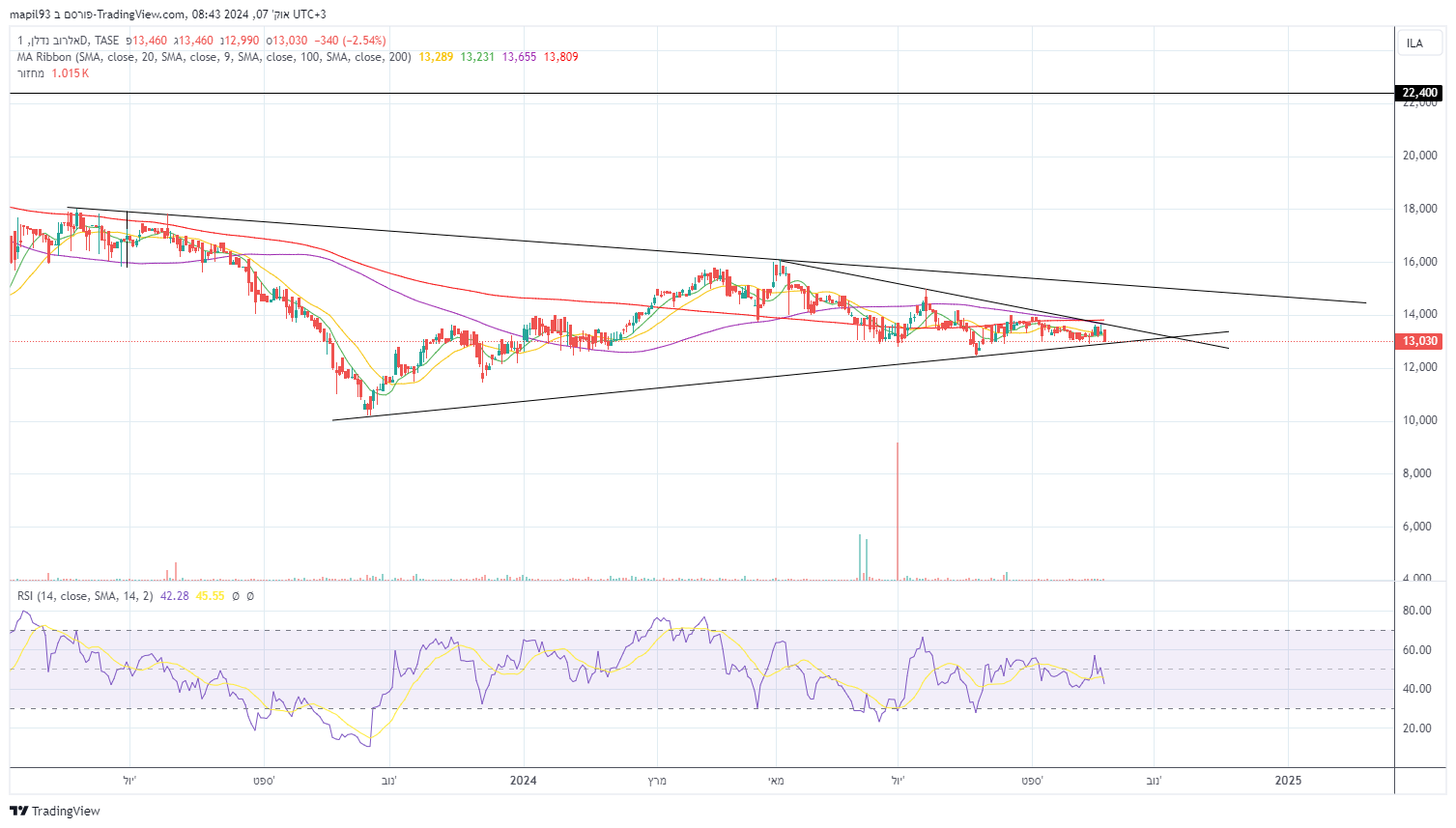The width and height of the screenshot is (1456, 828).
Task: Click the 10,000 price axis label
Action: (x=1420, y=420)
